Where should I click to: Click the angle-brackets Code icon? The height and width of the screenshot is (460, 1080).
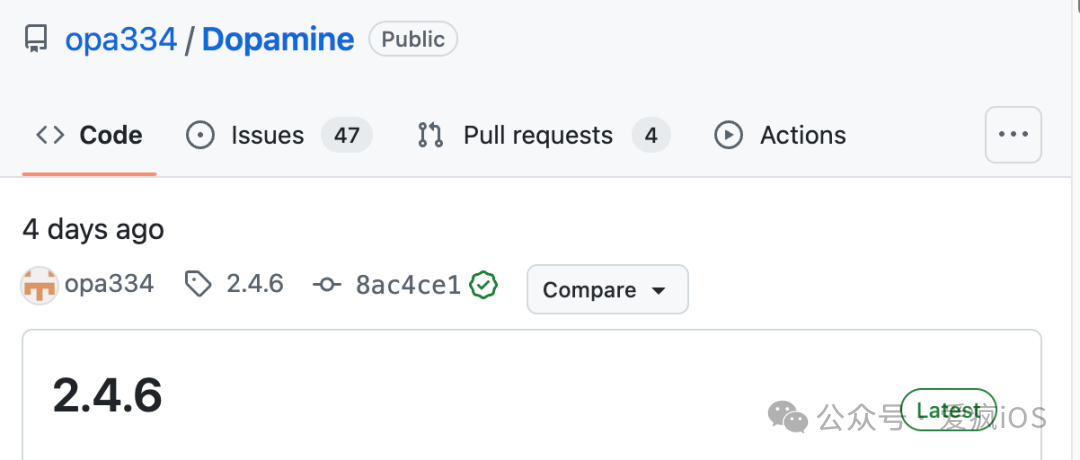tap(50, 135)
